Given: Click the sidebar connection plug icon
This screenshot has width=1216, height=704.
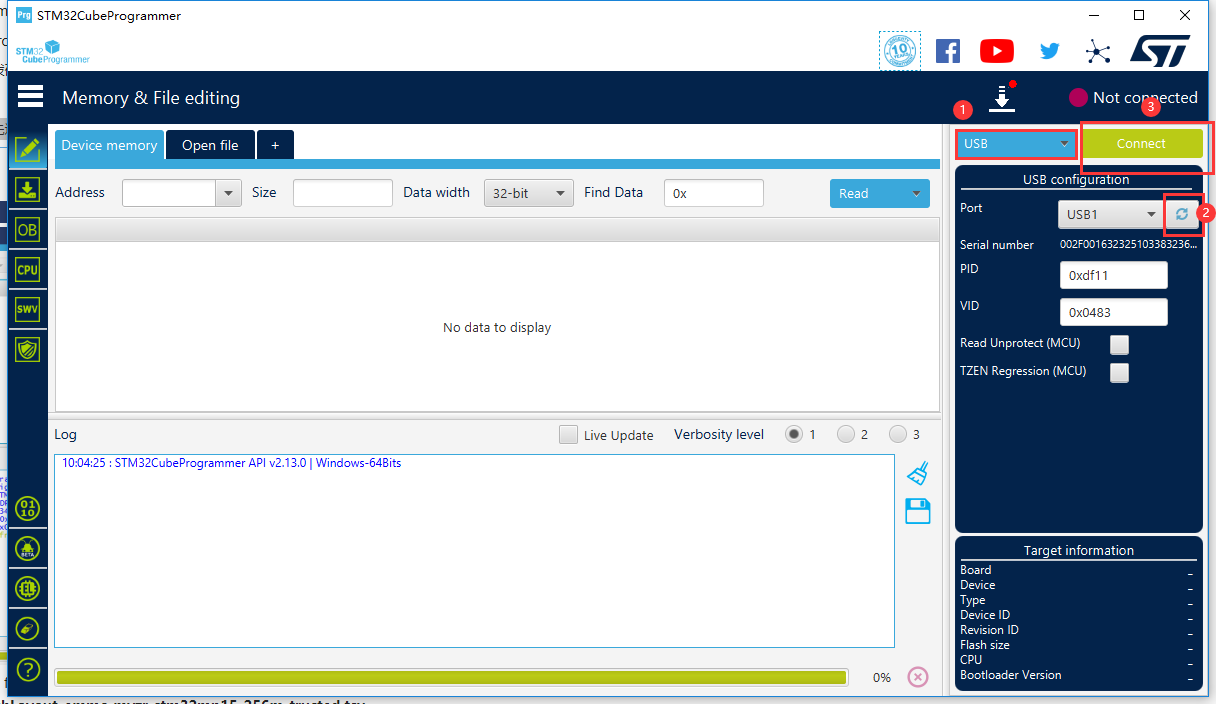Looking at the screenshot, I should (x=28, y=628).
